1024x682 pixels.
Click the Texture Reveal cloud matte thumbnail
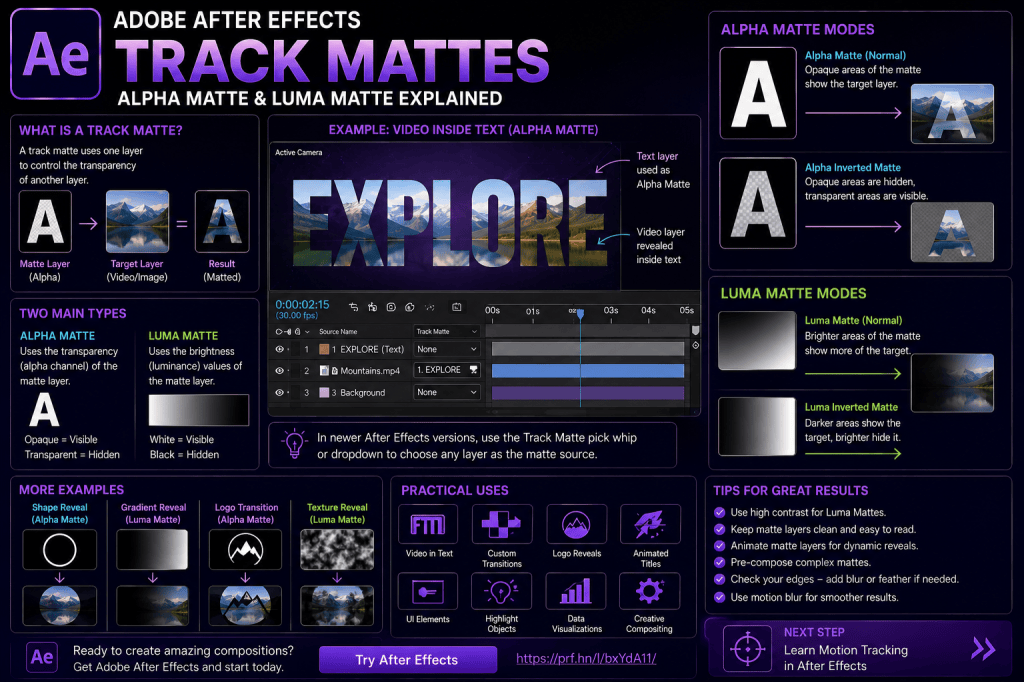coord(337,549)
